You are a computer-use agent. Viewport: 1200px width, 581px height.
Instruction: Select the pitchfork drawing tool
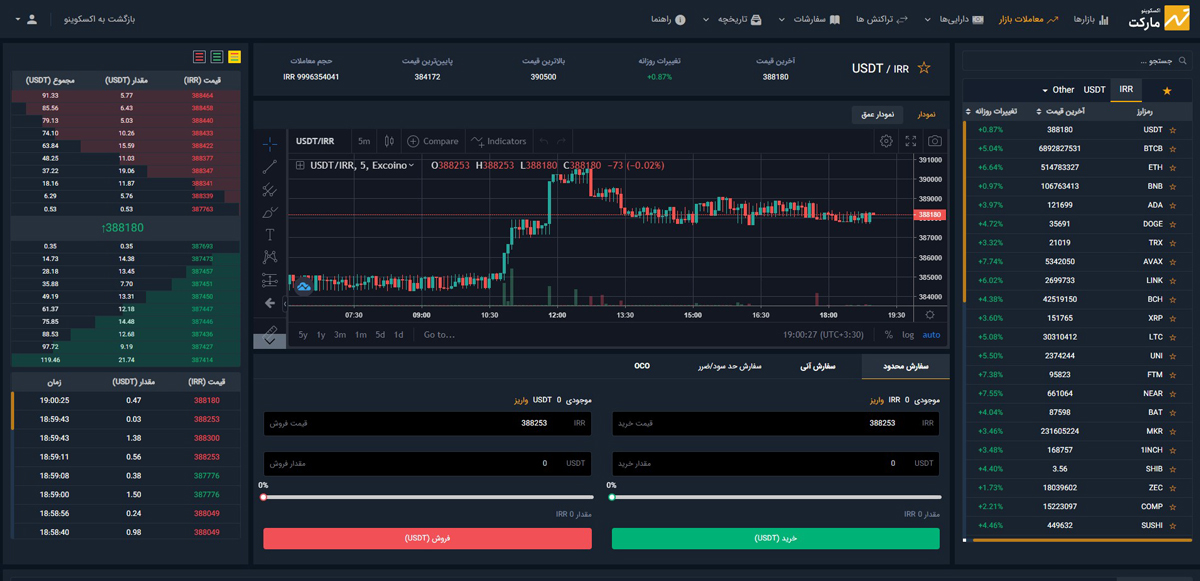[269, 189]
